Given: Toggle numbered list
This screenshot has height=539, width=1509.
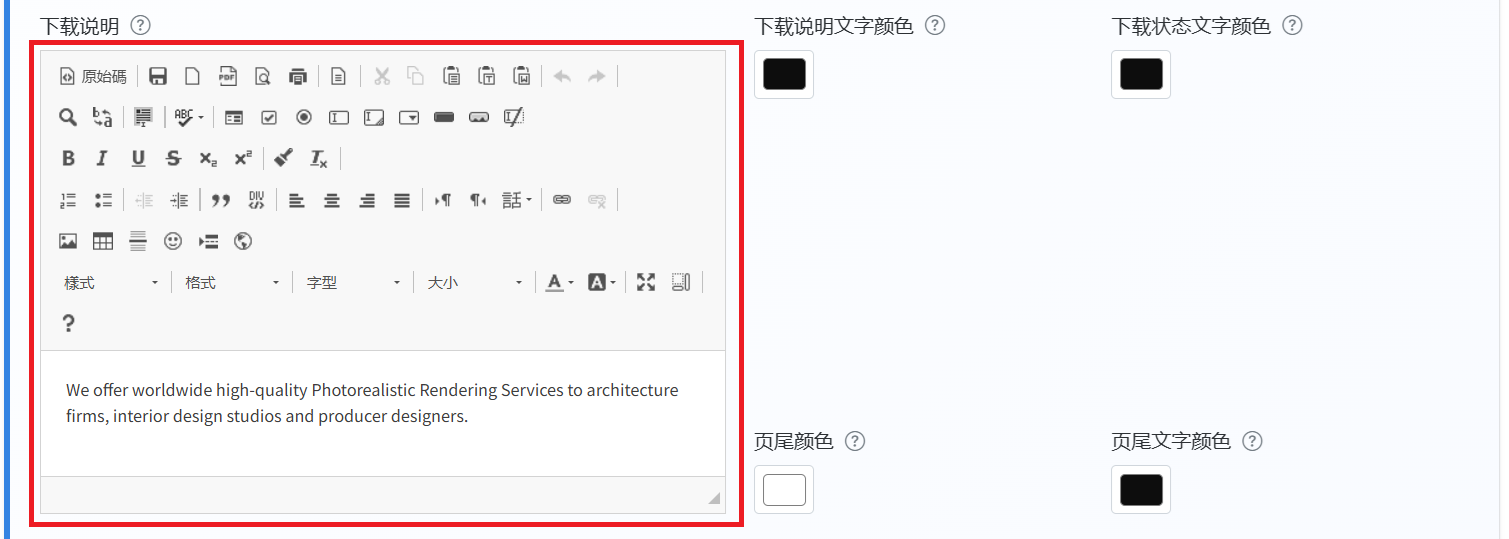Looking at the screenshot, I should (x=68, y=200).
